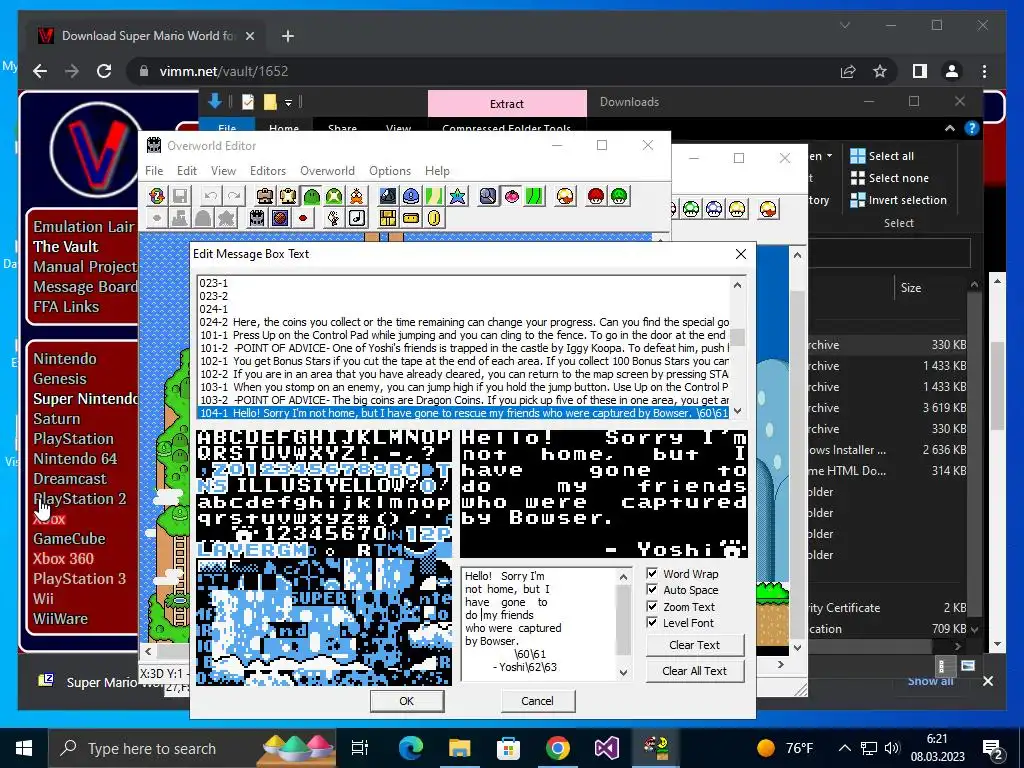Click the message list scroll-up arrow
Screen dimensions: 1024x768
pos(737,285)
